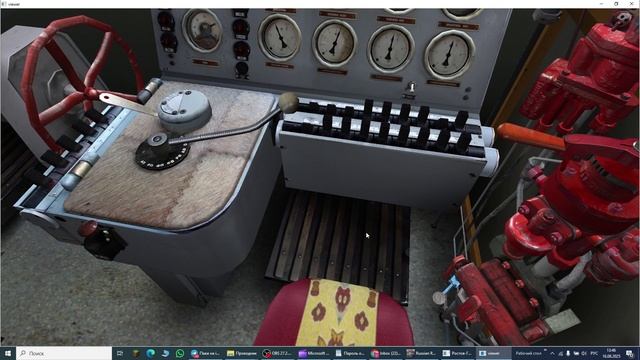Viewport: 640px width, 360px height.
Task: Switch to the OBS 27.2 taskbar window
Action: pyautogui.click(x=278, y=353)
